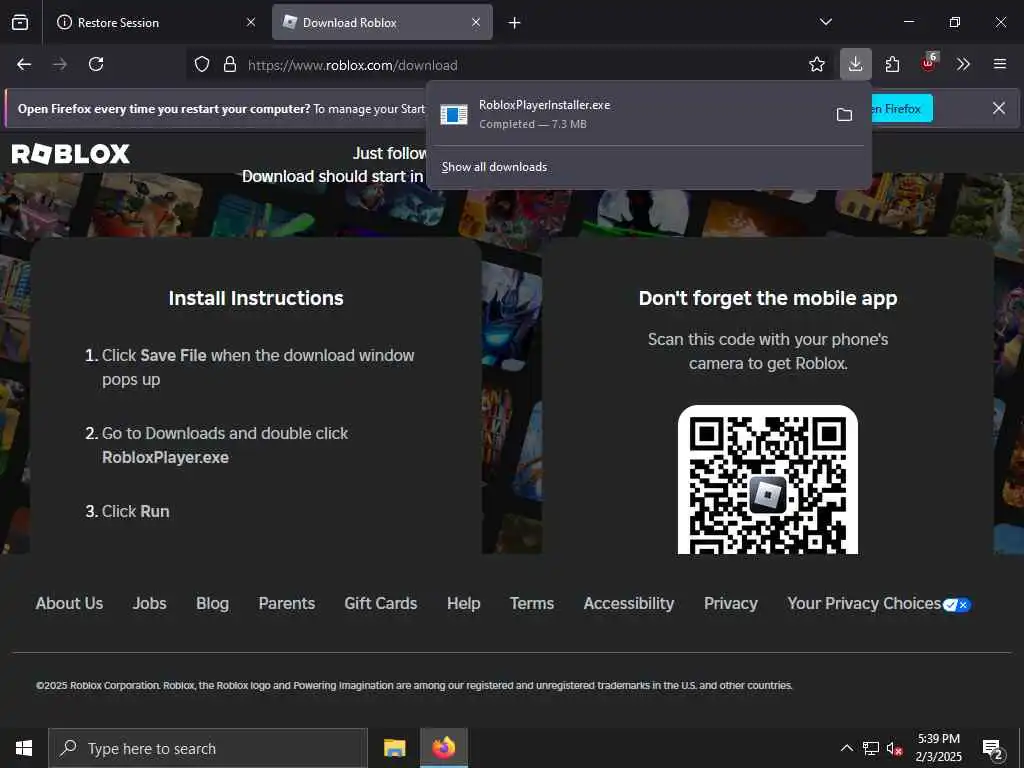1024x768 pixels.
Task: View site security padlock info
Action: [x=230, y=64]
